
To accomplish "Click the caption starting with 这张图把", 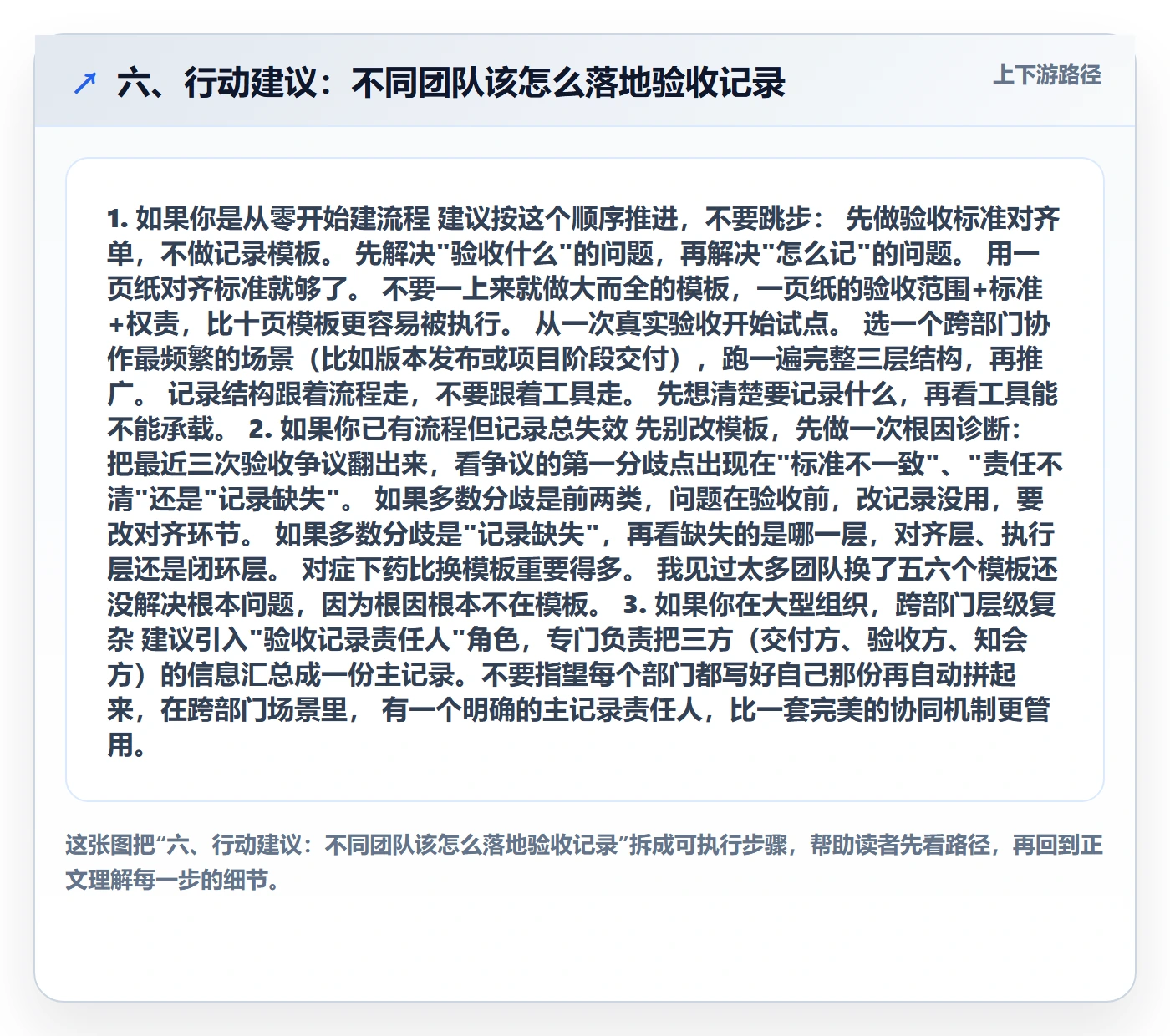I will pyautogui.click(x=584, y=862).
